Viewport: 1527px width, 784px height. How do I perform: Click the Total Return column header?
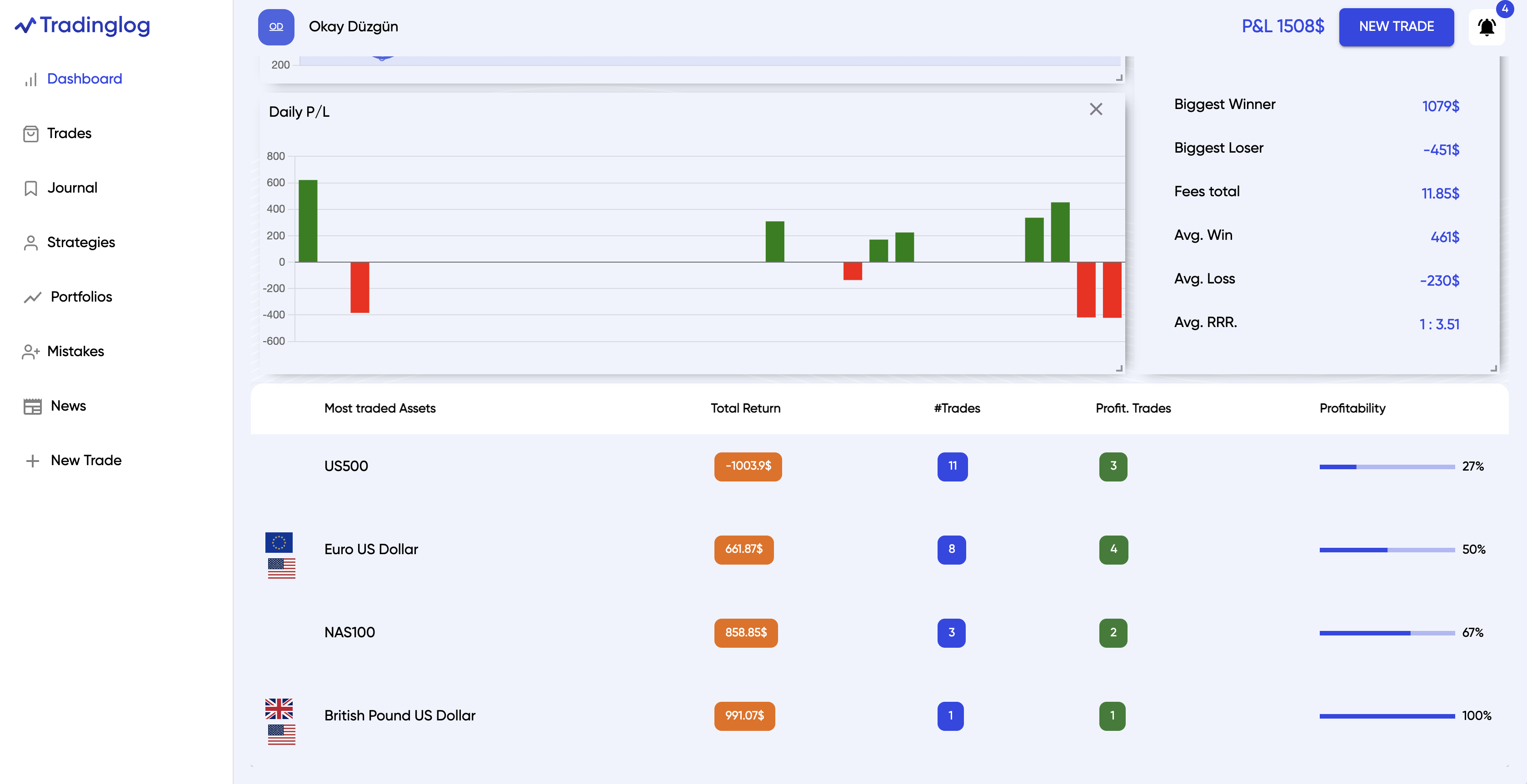click(x=745, y=408)
